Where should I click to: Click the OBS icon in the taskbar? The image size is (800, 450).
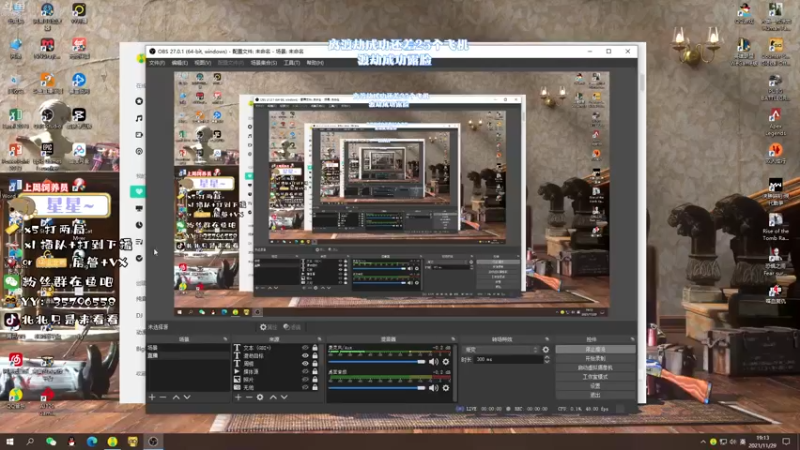pyautogui.click(x=153, y=441)
